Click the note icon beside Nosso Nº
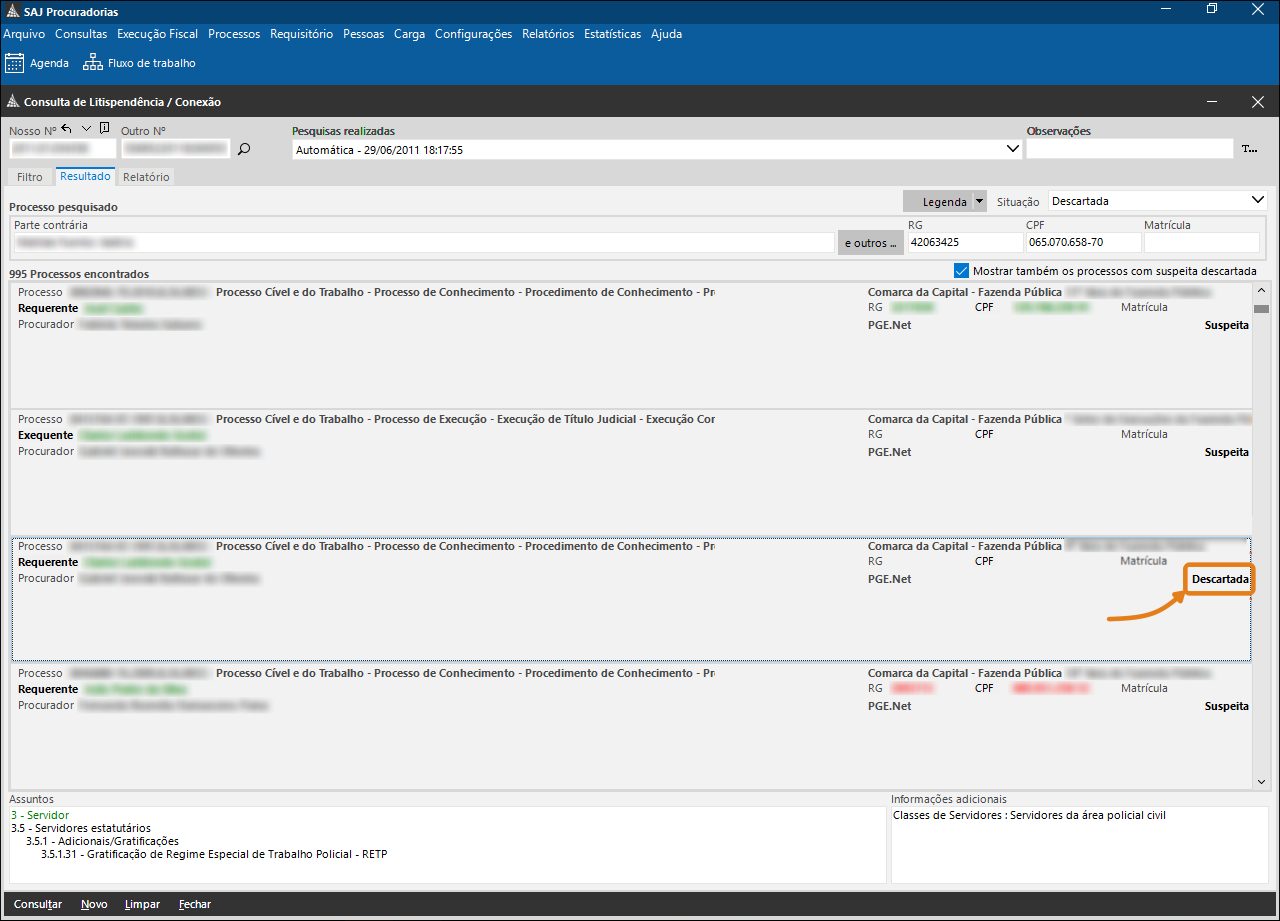 click(x=105, y=129)
